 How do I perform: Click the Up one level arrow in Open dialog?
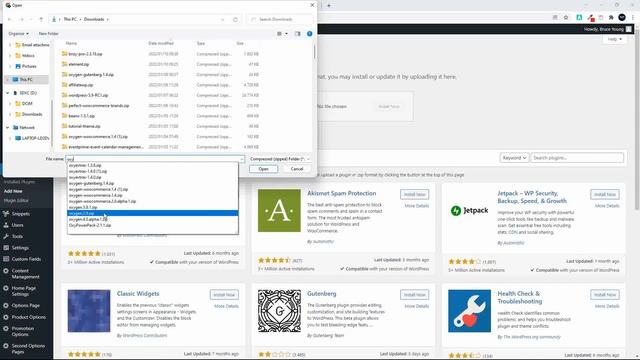click(x=41, y=19)
